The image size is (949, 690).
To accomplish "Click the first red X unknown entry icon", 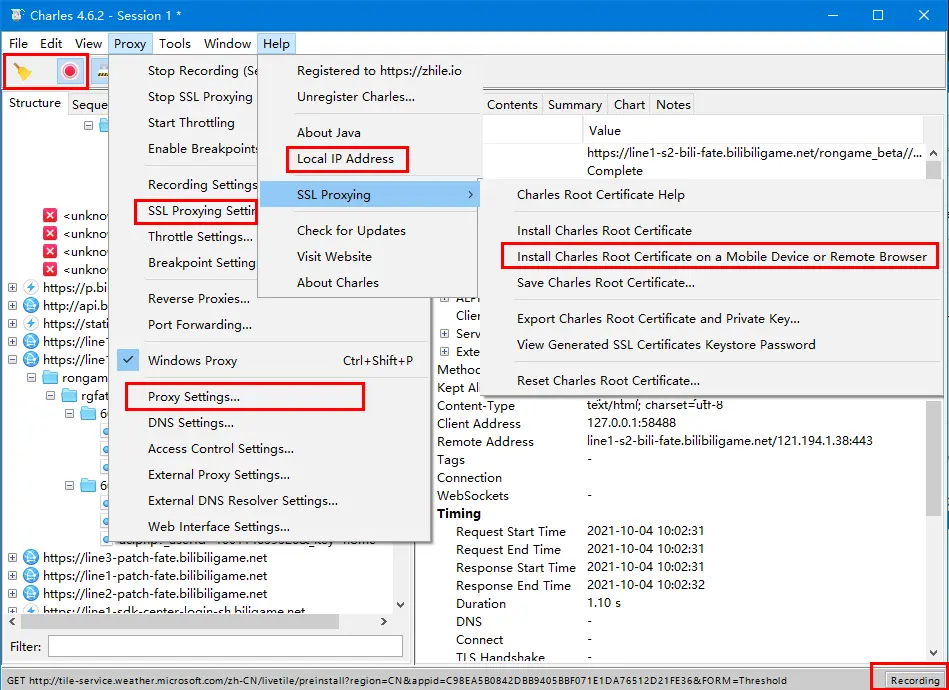I will pos(50,216).
